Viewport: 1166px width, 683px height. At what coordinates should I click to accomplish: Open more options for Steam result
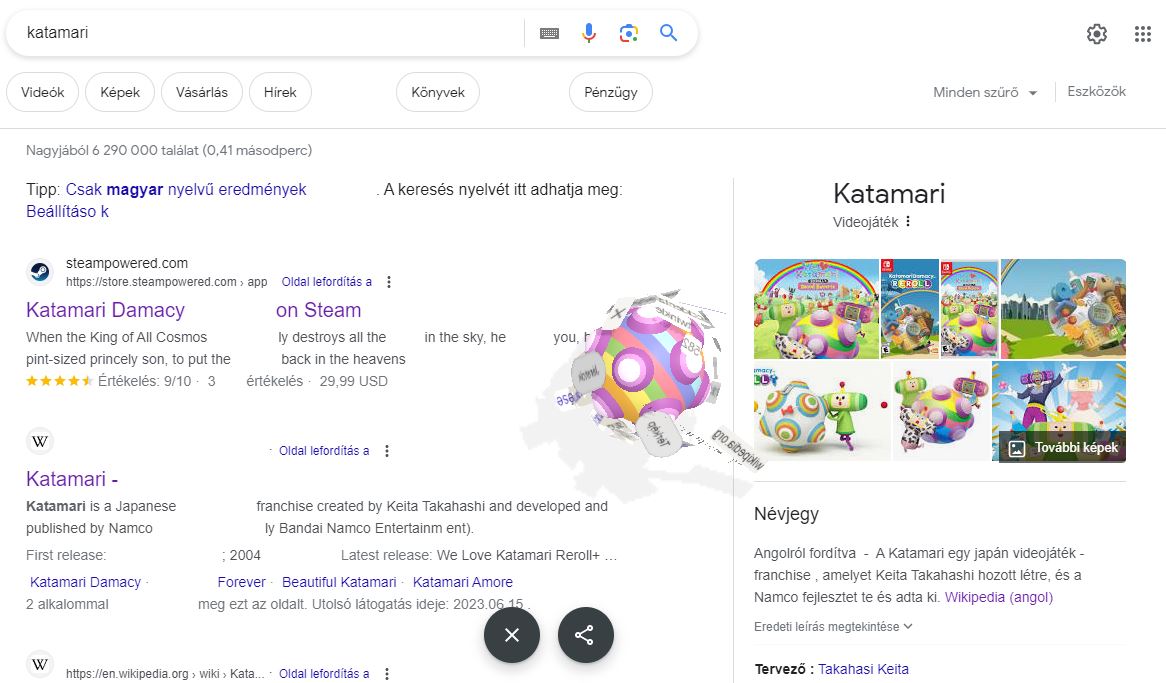[389, 282]
